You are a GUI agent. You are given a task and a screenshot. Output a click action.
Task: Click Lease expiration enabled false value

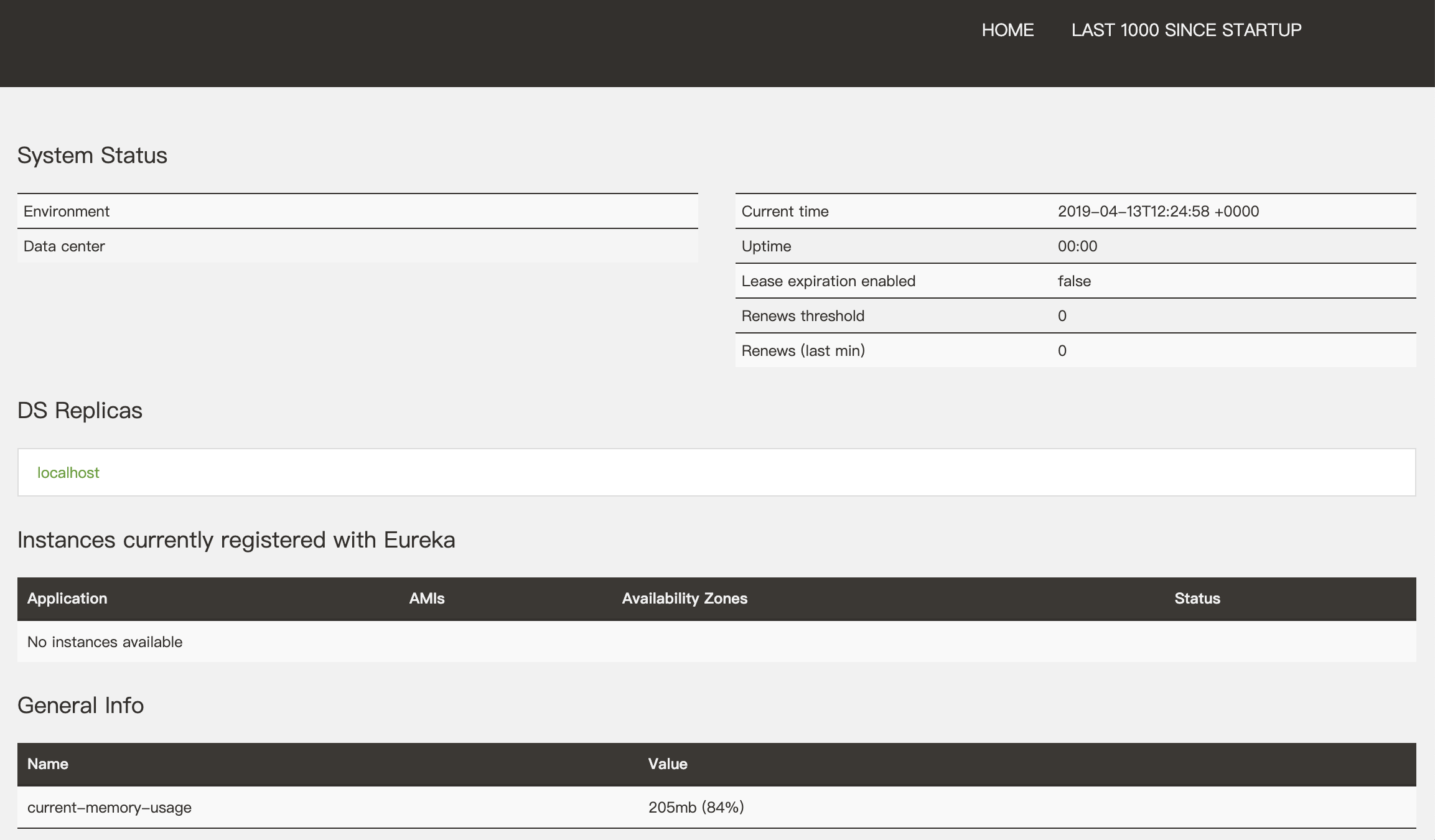click(x=1074, y=281)
